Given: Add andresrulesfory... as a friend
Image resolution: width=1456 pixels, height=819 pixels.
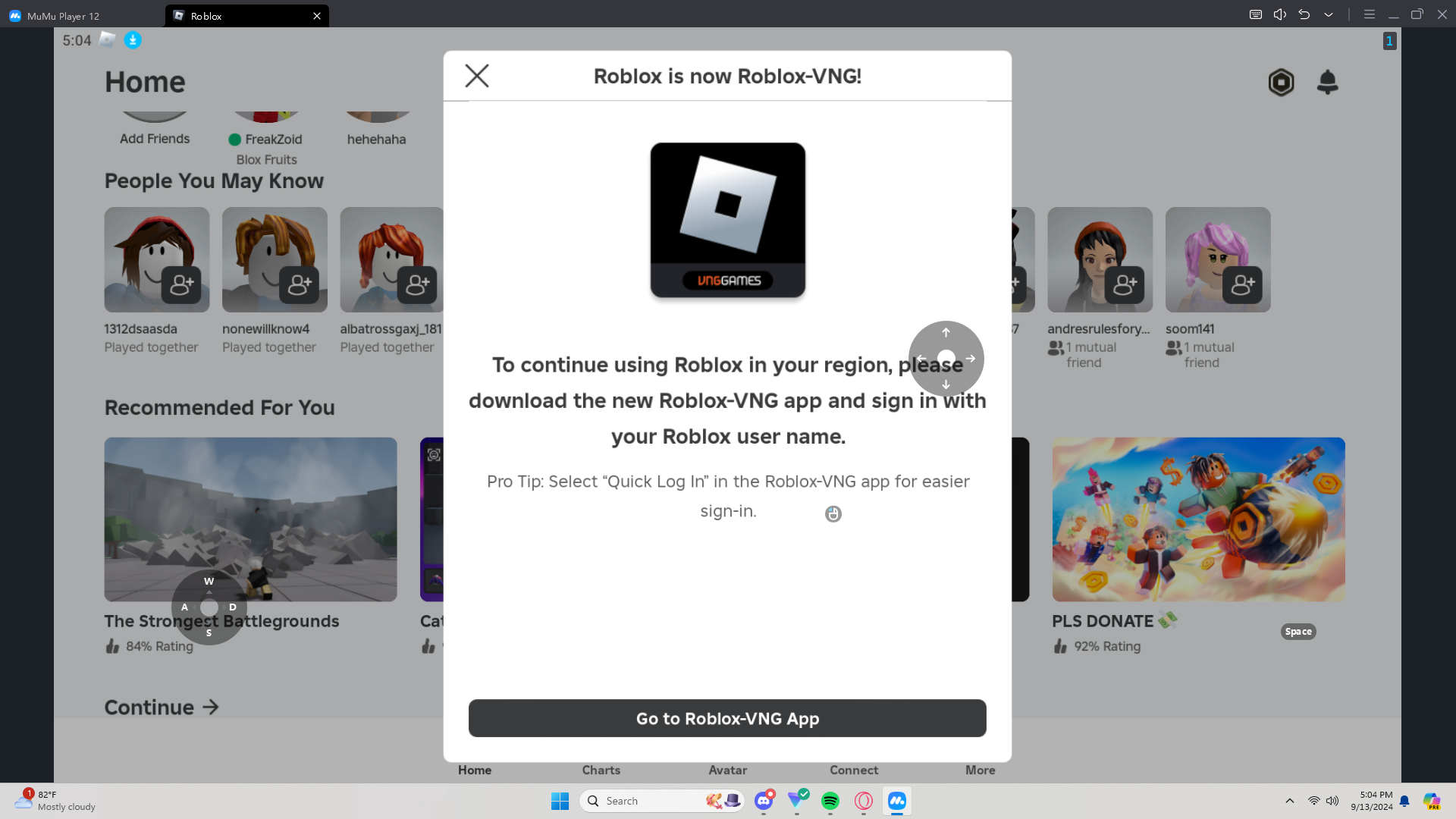Looking at the screenshot, I should coord(1125,285).
